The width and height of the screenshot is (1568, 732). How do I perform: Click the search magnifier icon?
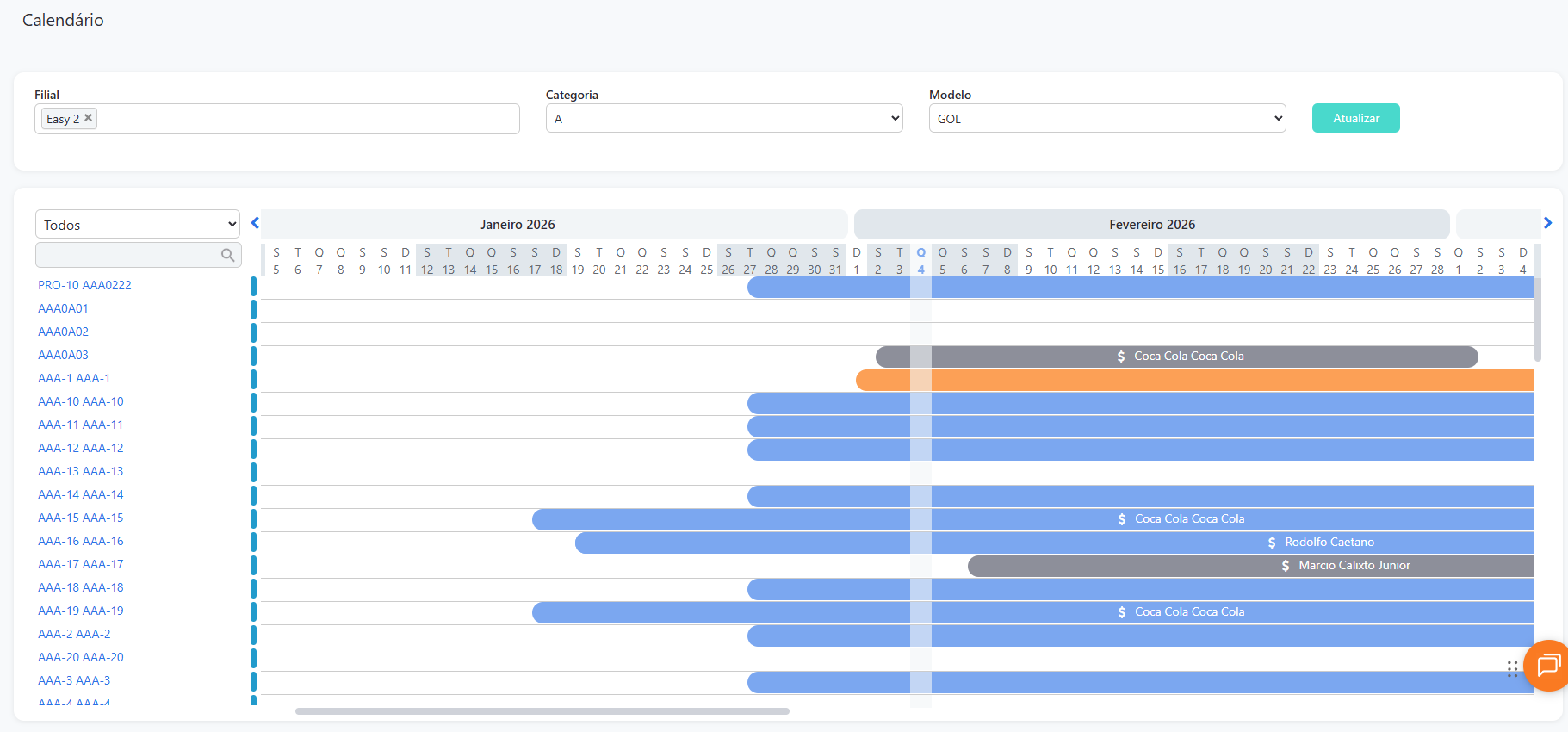227,255
